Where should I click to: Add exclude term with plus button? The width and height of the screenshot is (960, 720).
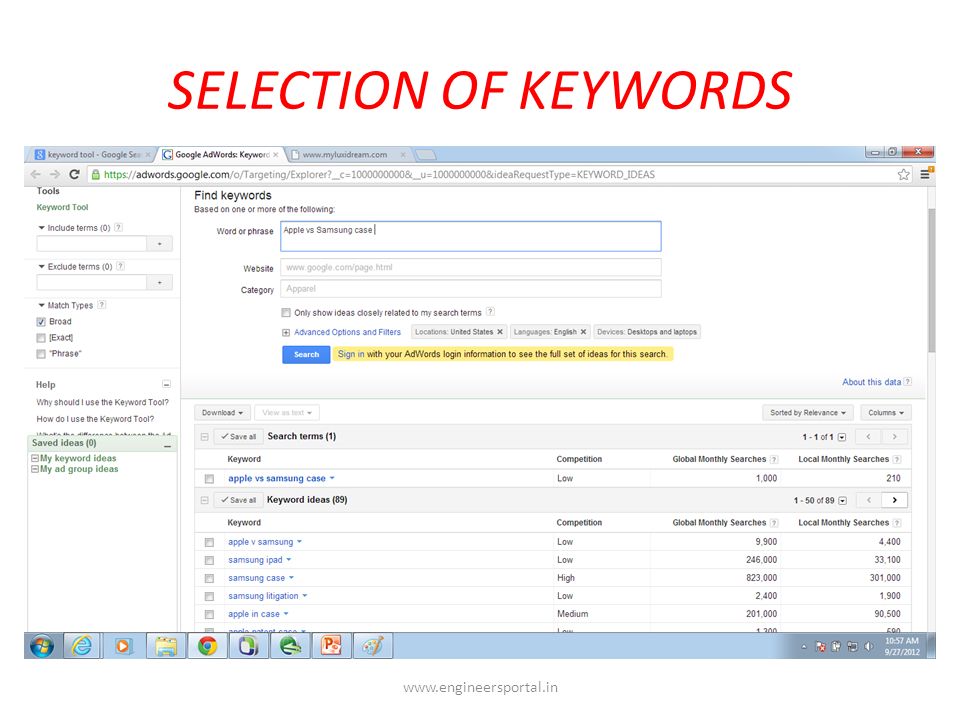pyautogui.click(x=160, y=282)
